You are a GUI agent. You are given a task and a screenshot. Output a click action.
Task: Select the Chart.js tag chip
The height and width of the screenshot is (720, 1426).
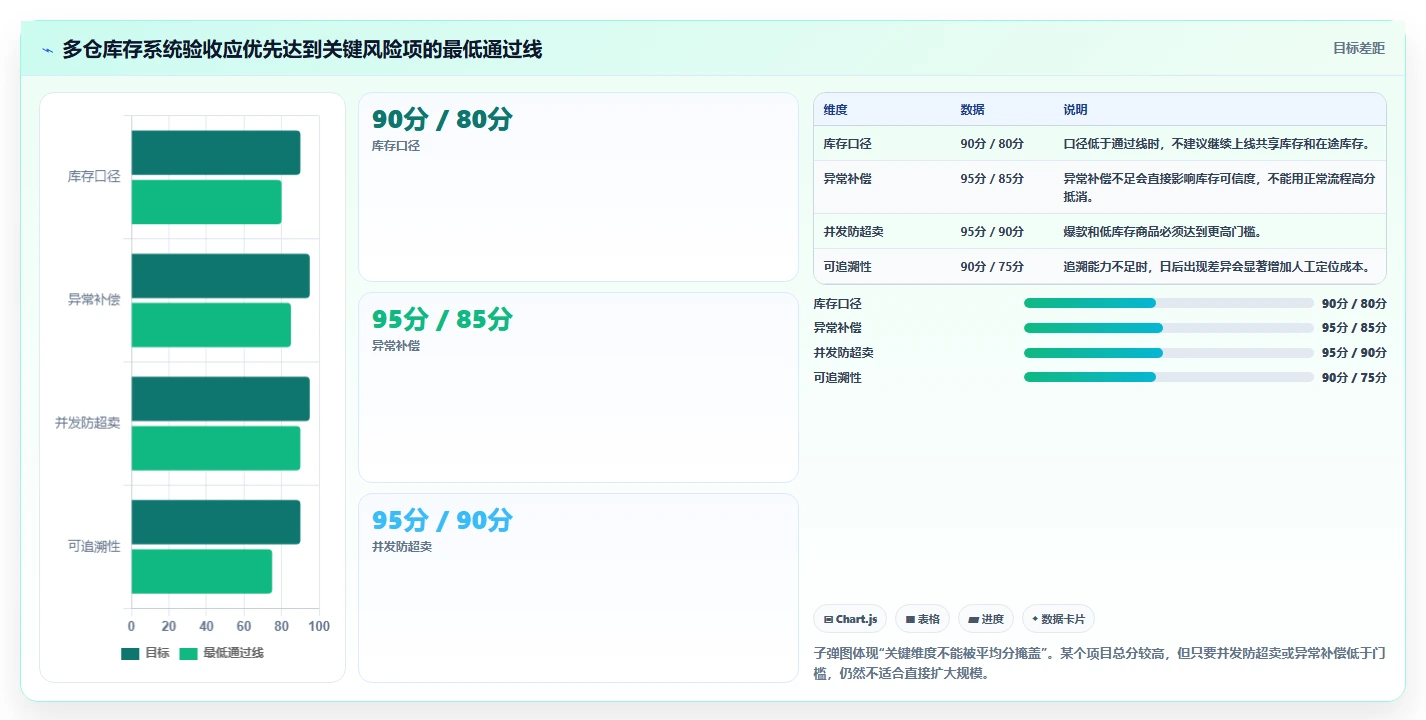click(850, 619)
